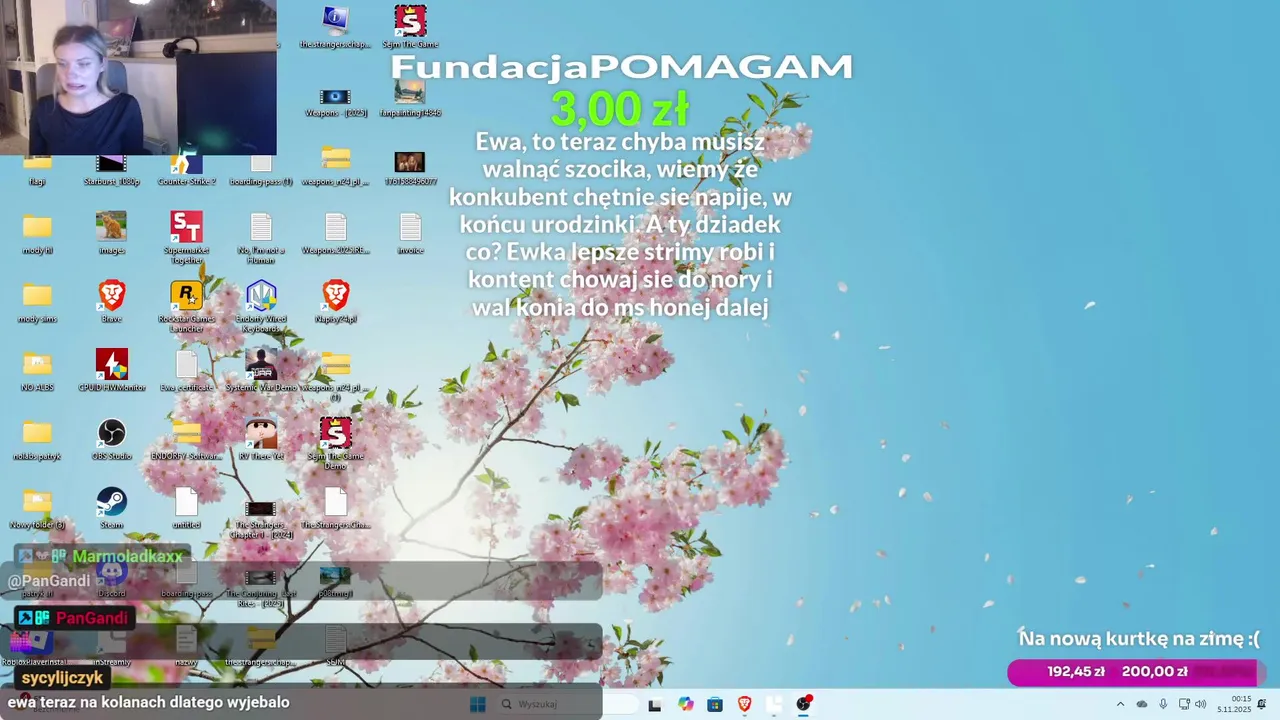Open the Weapons.2025 text file

(x=336, y=232)
